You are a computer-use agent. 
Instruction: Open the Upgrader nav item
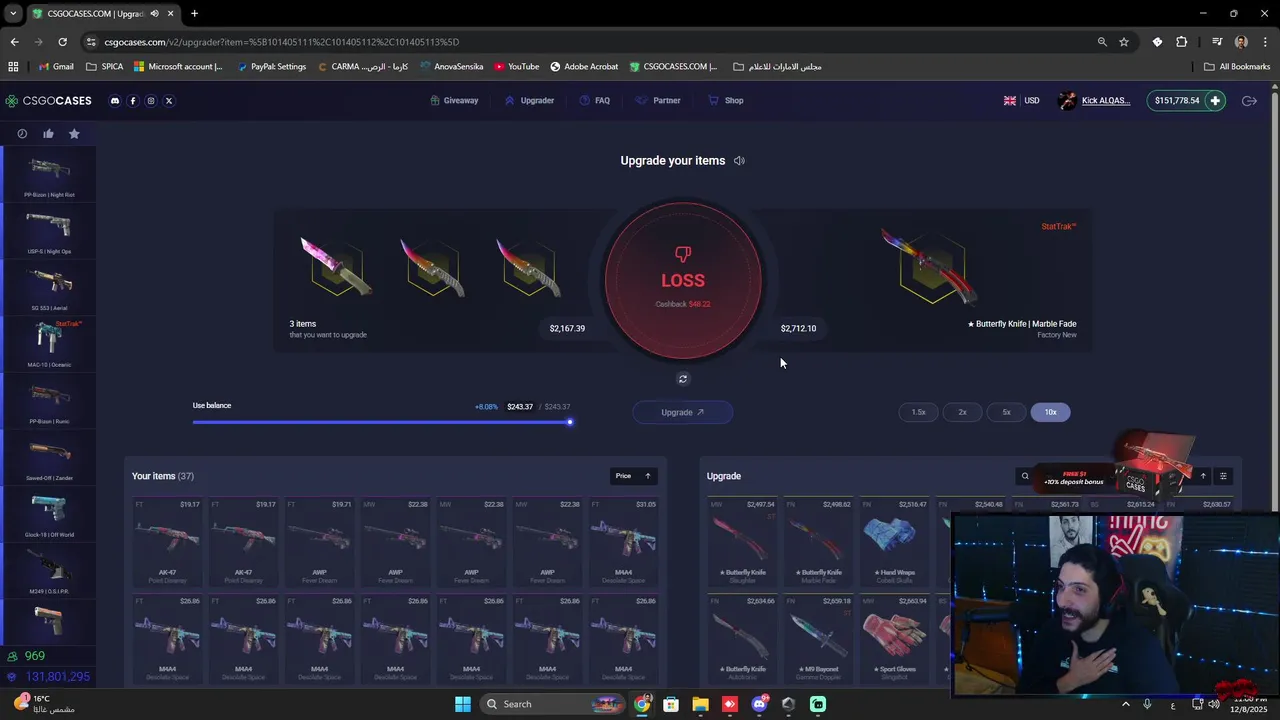coord(529,101)
